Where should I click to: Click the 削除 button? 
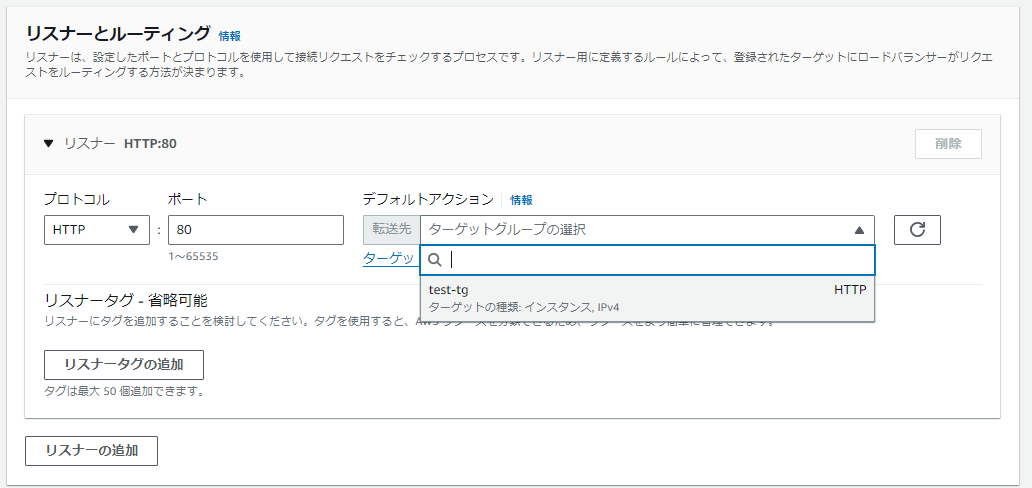pos(947,144)
